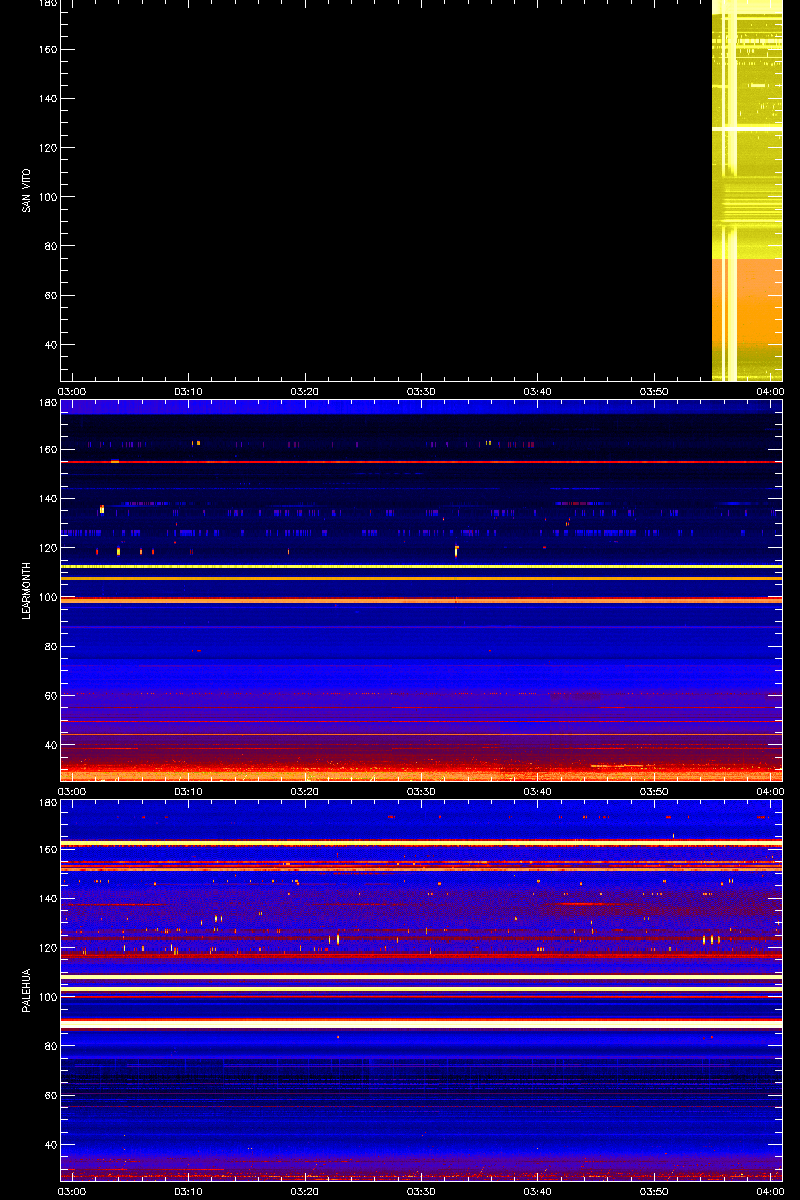Pick the 03:30 time tick under Palehua
The width and height of the screenshot is (800, 1200).
click(421, 1191)
